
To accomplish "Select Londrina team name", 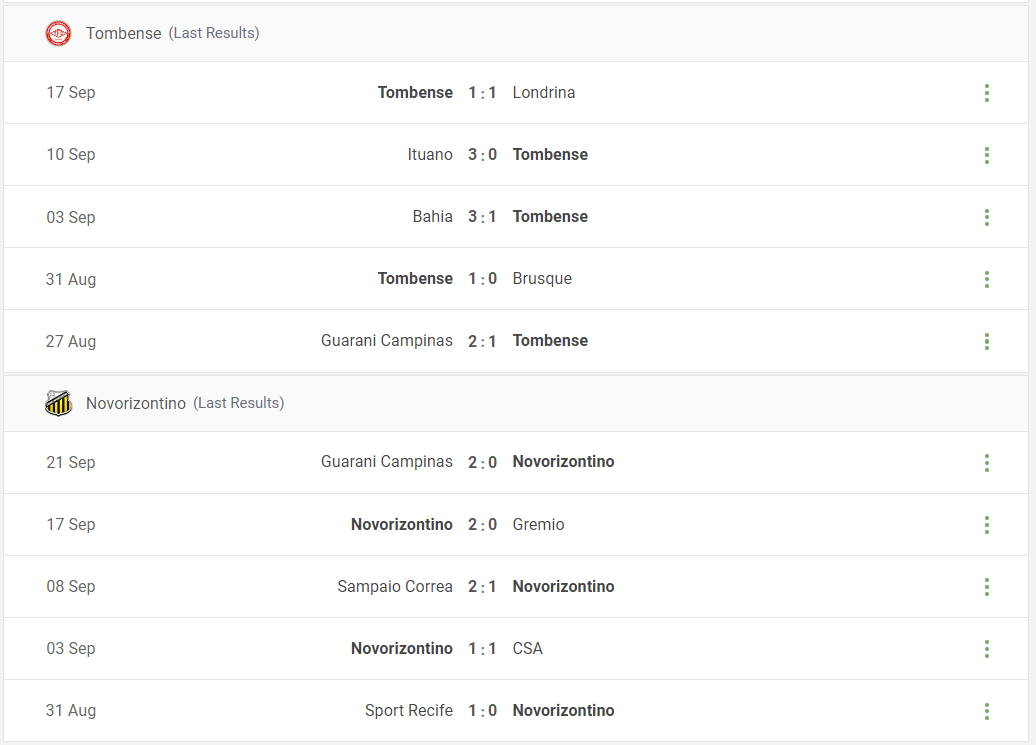I will pyautogui.click(x=544, y=92).
